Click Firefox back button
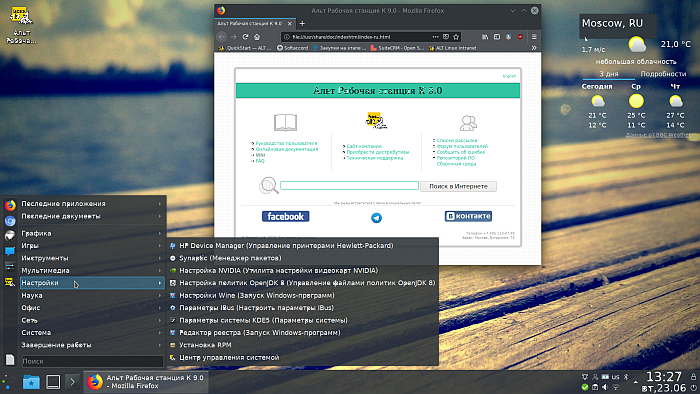The image size is (700, 394). click(x=222, y=37)
